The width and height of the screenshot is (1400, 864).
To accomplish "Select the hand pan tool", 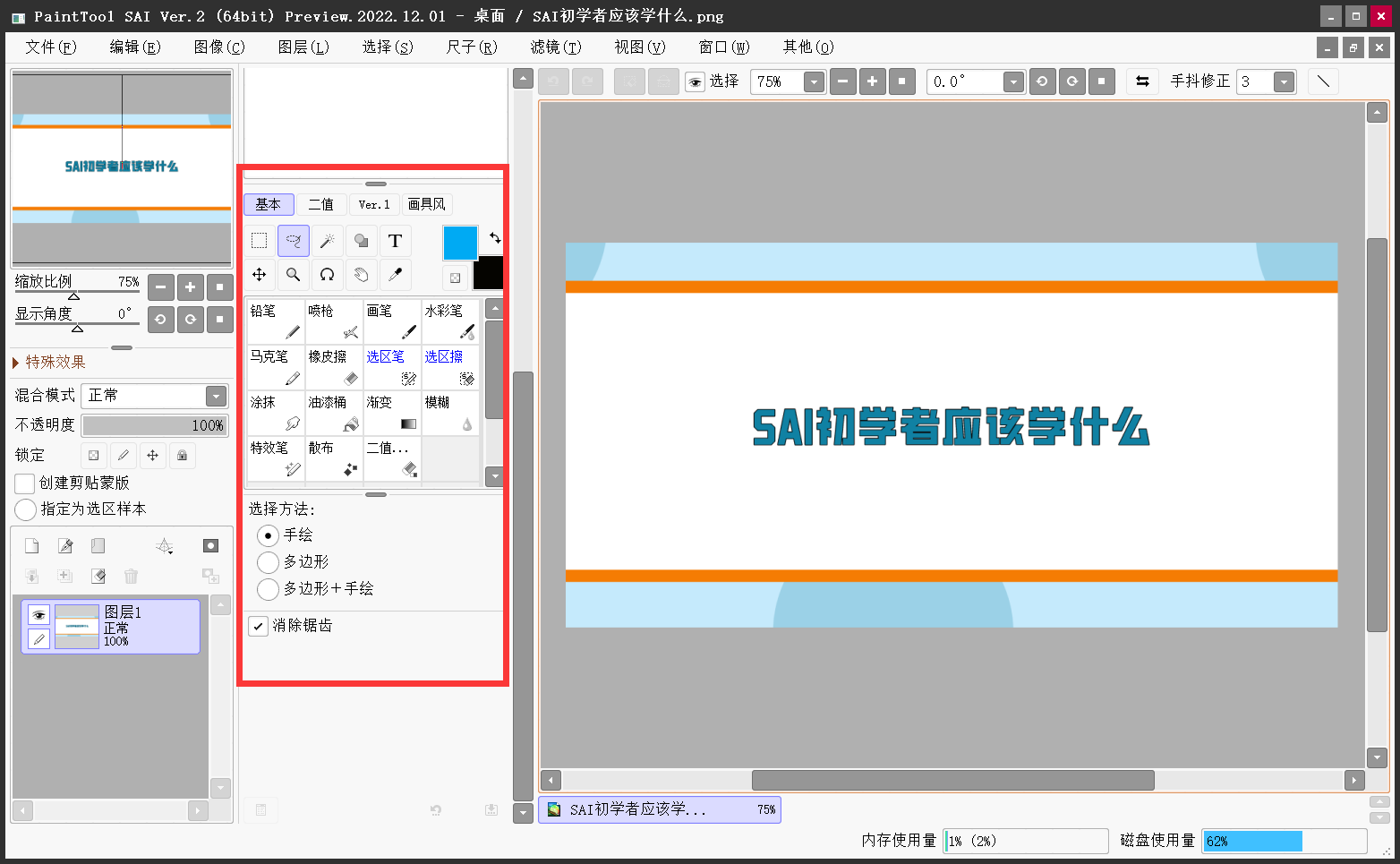I will pos(361,275).
